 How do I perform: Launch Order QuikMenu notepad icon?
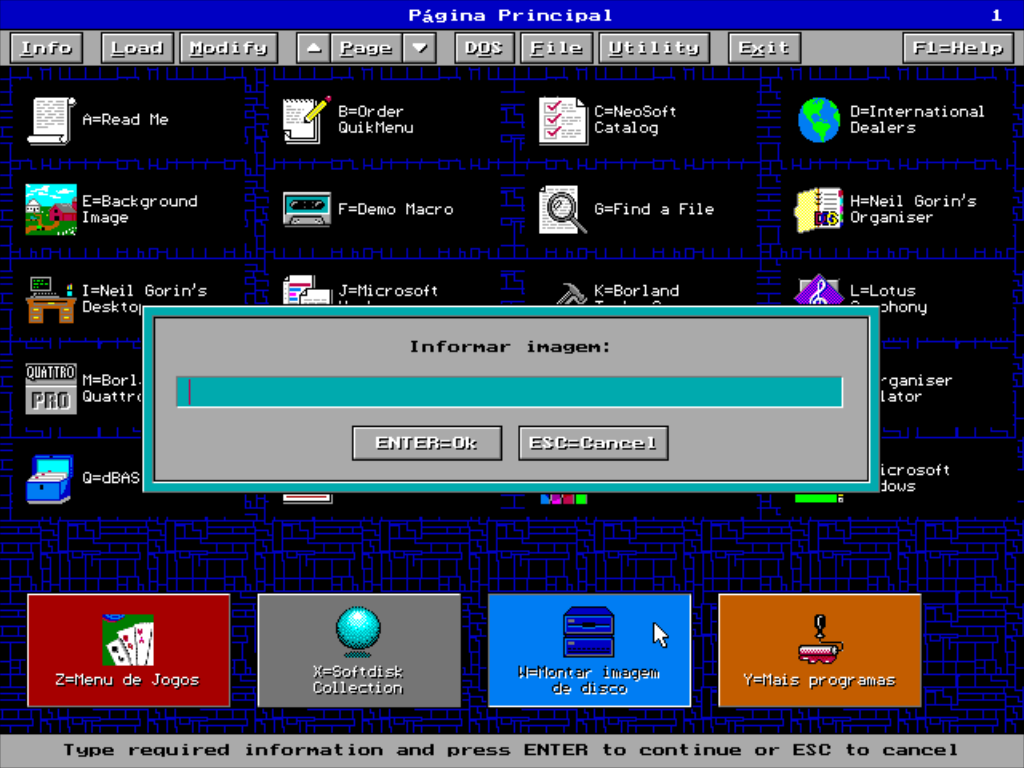point(306,120)
